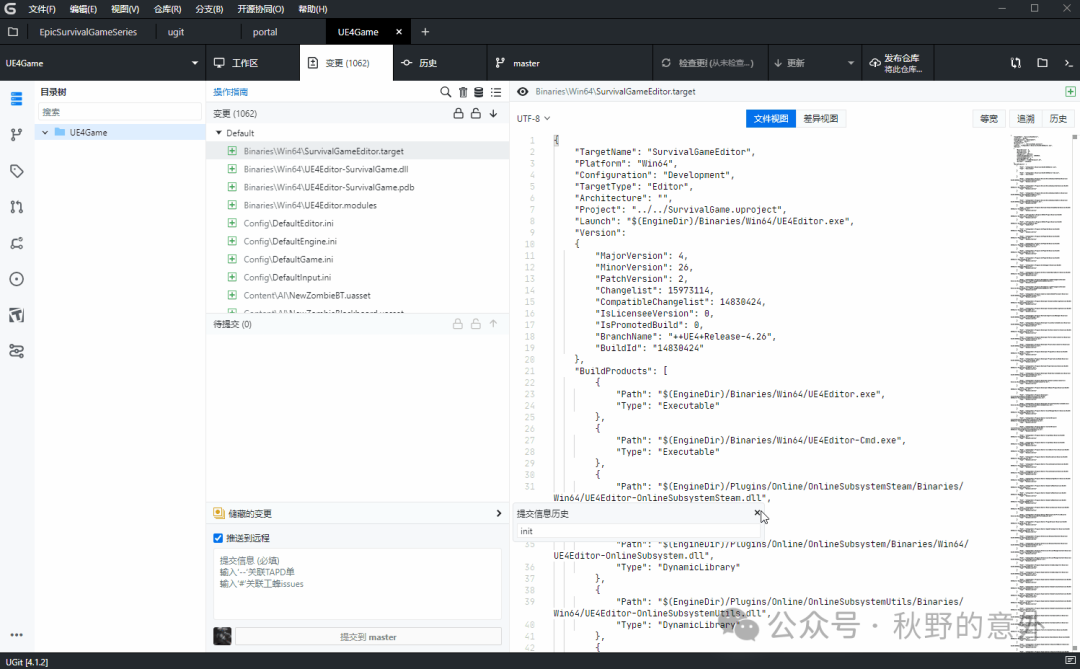Lock files using closed padlock in changes header
The image size is (1080, 669).
(458, 114)
